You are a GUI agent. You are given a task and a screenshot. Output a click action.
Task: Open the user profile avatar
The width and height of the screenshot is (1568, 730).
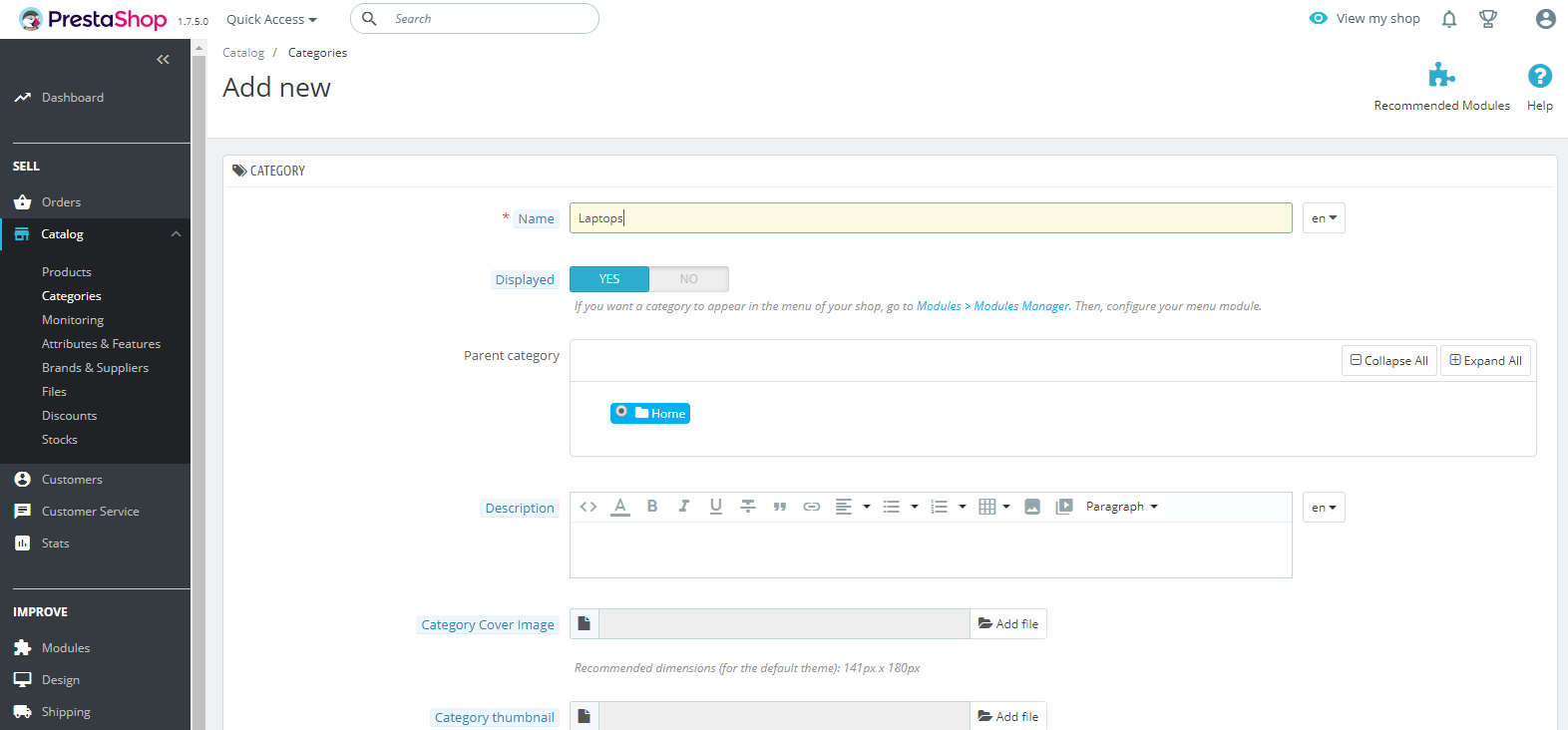pos(1546,19)
